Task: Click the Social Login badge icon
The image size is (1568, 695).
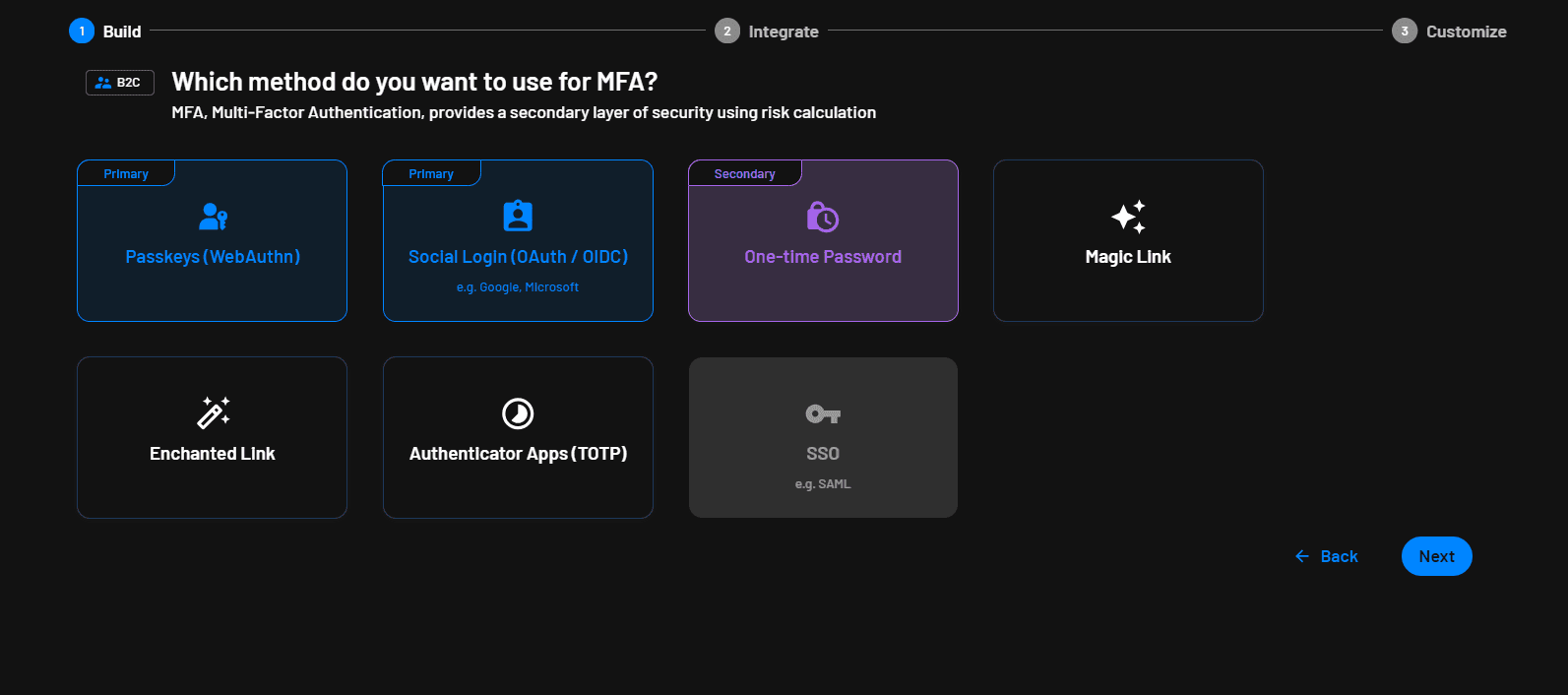Action: (x=518, y=216)
